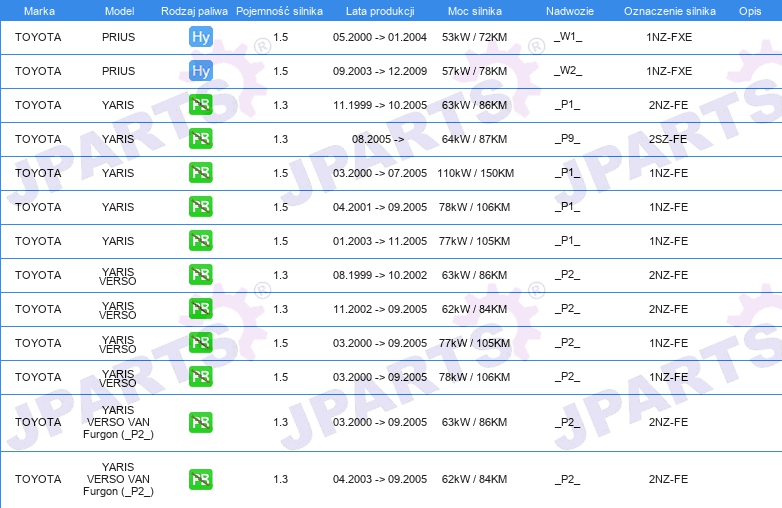Click the hybrid fuel icon for Prius 53kW
The image size is (782, 508).
coord(200,37)
